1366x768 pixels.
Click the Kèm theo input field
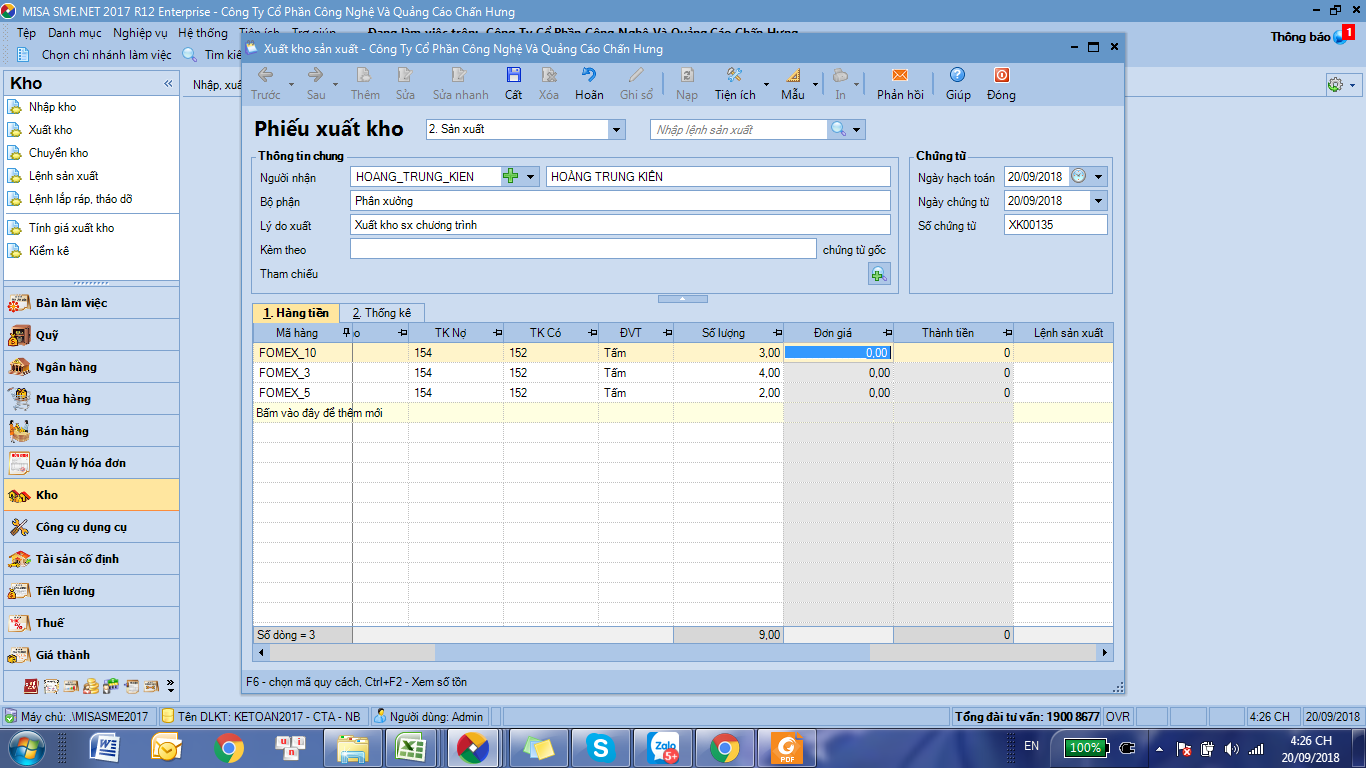click(583, 249)
